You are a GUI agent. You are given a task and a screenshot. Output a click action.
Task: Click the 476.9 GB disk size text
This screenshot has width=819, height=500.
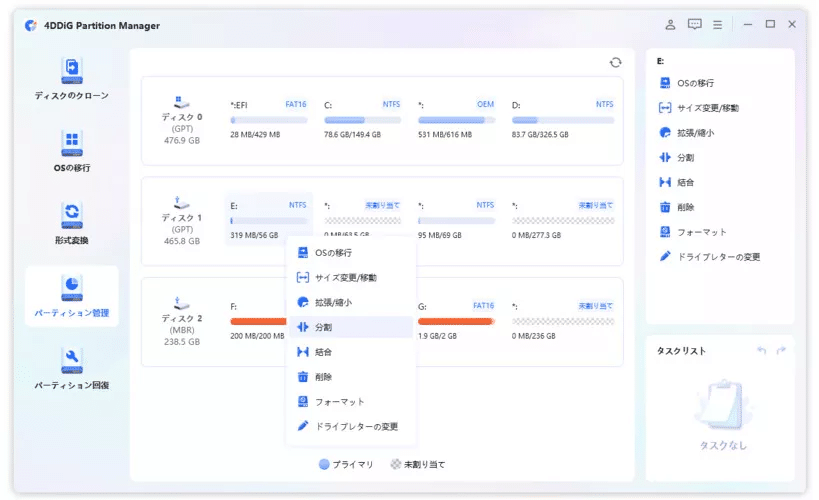tap(182, 141)
